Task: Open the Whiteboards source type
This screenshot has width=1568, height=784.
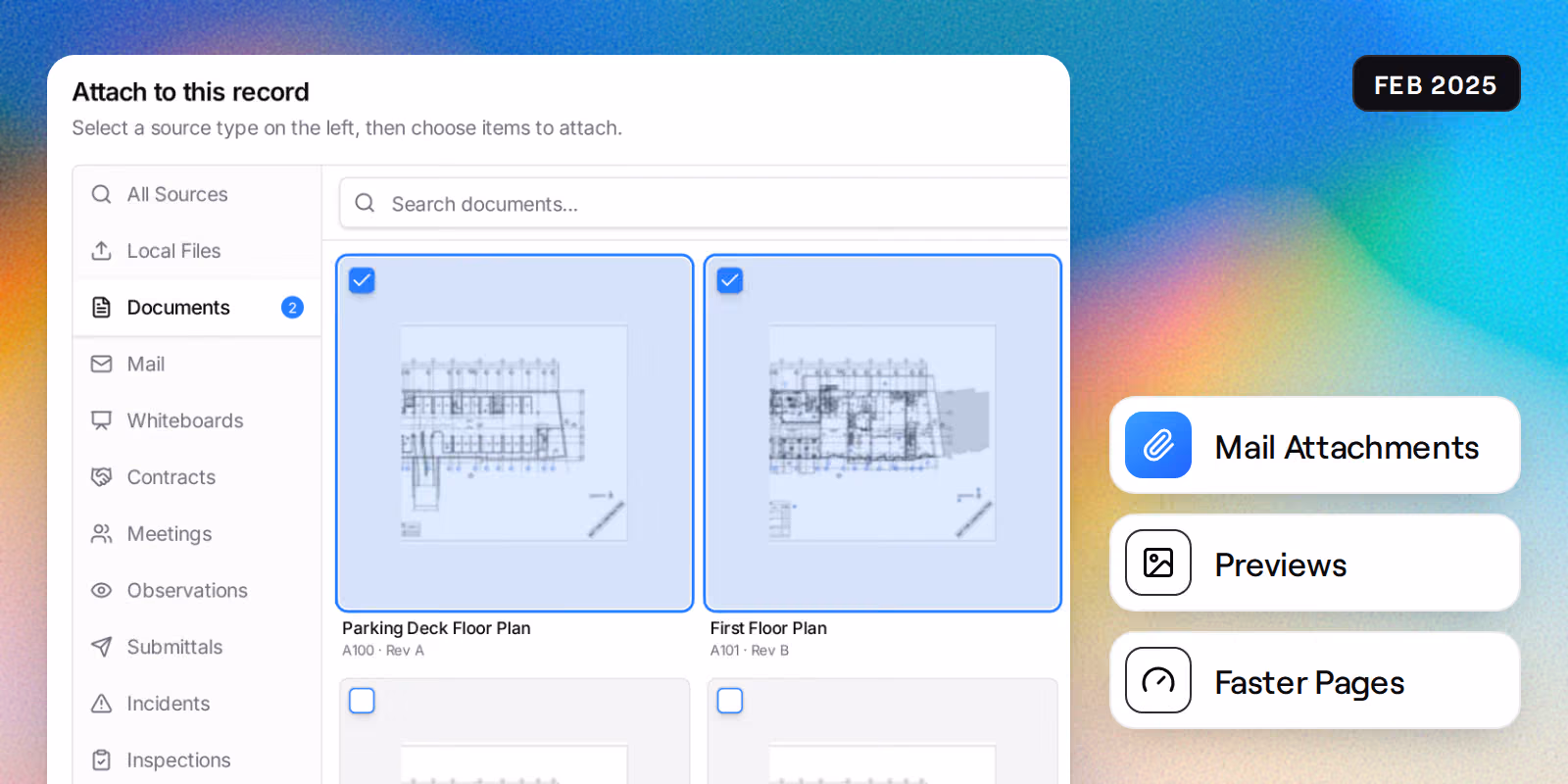Action: [197, 420]
